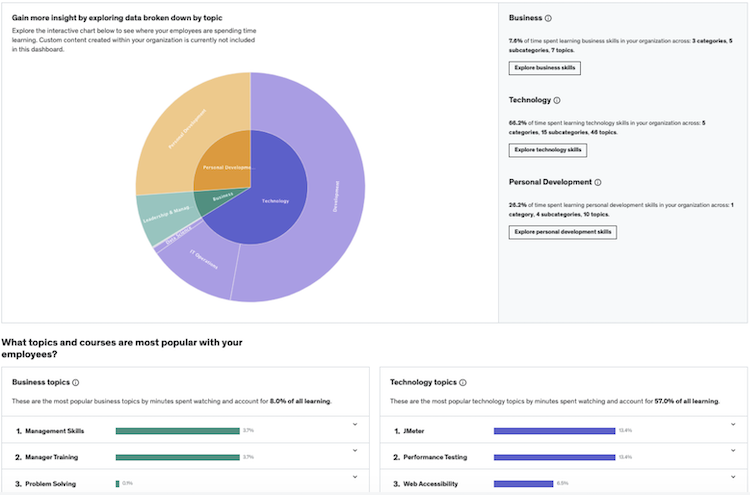The height and width of the screenshot is (495, 750).
Task: Click info icon next to Business topics
Action: pos(76,382)
